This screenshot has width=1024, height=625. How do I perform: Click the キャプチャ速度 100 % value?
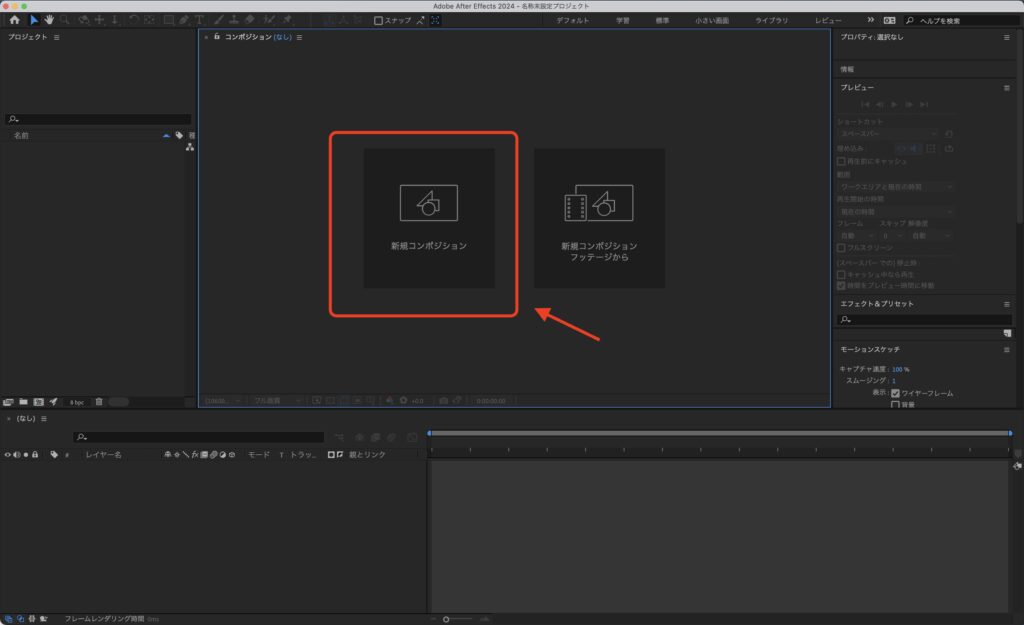click(x=901, y=369)
